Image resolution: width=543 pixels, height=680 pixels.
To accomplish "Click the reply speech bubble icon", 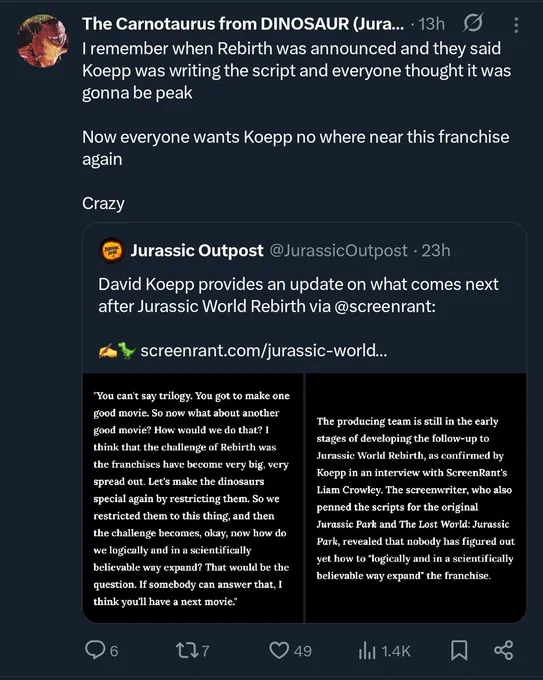I will click(x=94, y=650).
